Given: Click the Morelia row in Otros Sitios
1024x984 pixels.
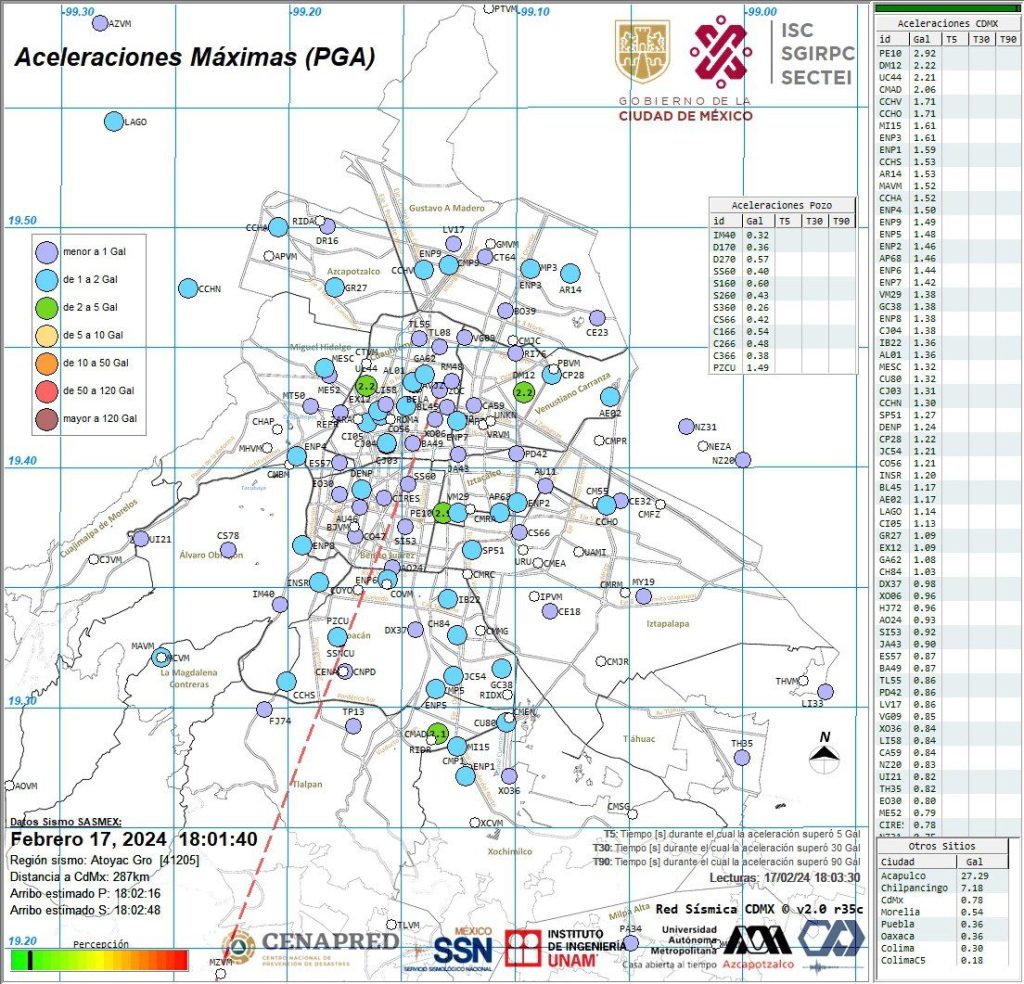Looking at the screenshot, I should click(x=946, y=912).
